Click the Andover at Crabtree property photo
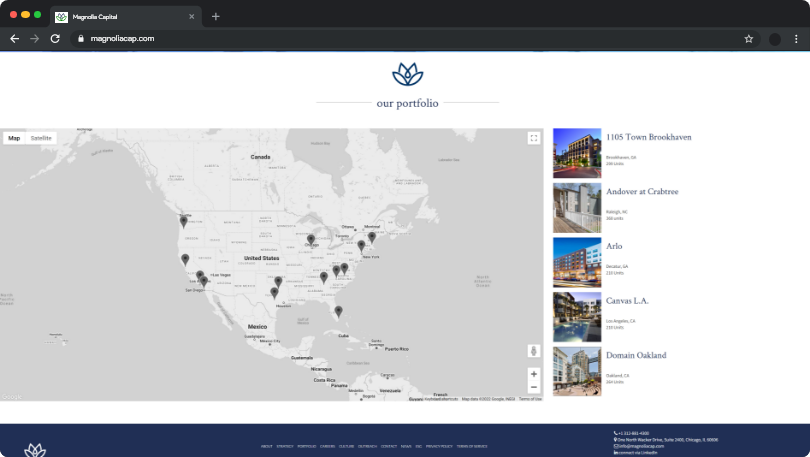Viewport: 810px width, 457px height. 577,208
